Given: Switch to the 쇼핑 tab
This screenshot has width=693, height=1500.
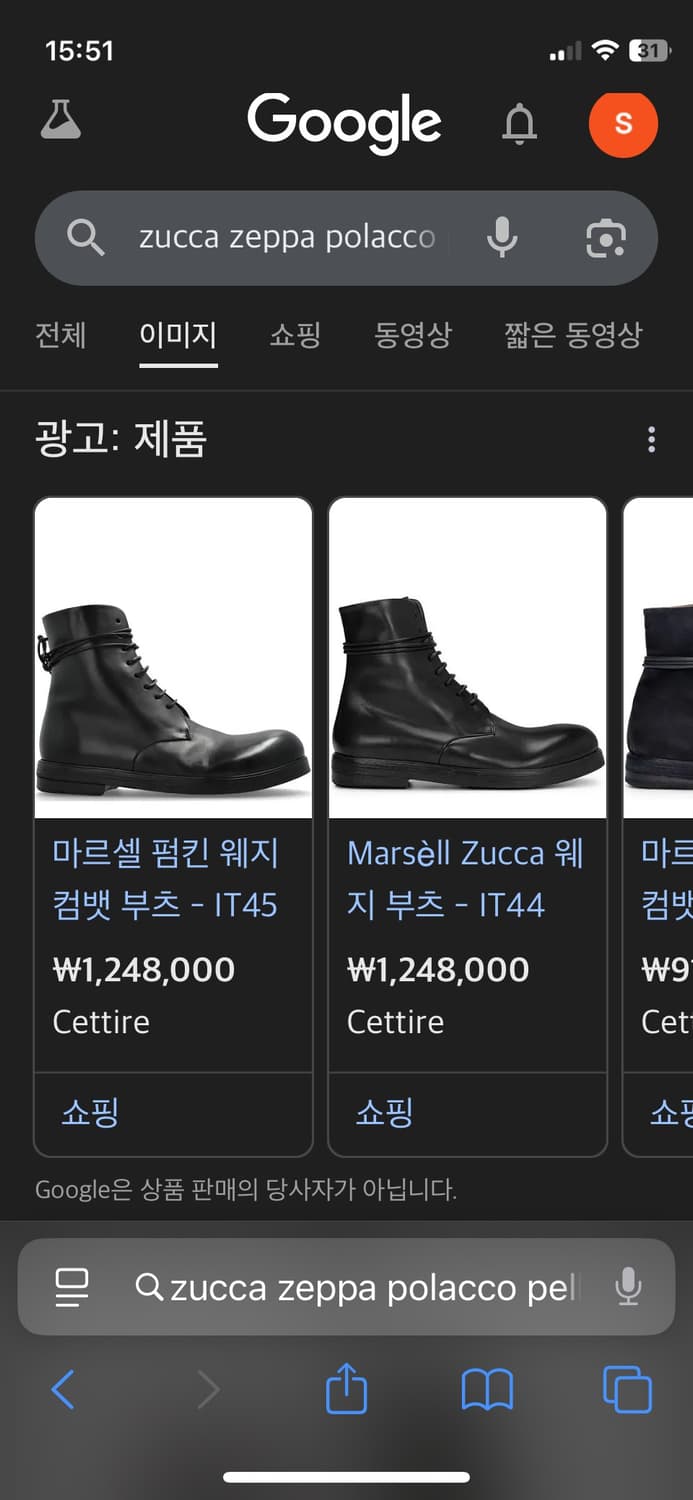Looking at the screenshot, I should coord(295,336).
